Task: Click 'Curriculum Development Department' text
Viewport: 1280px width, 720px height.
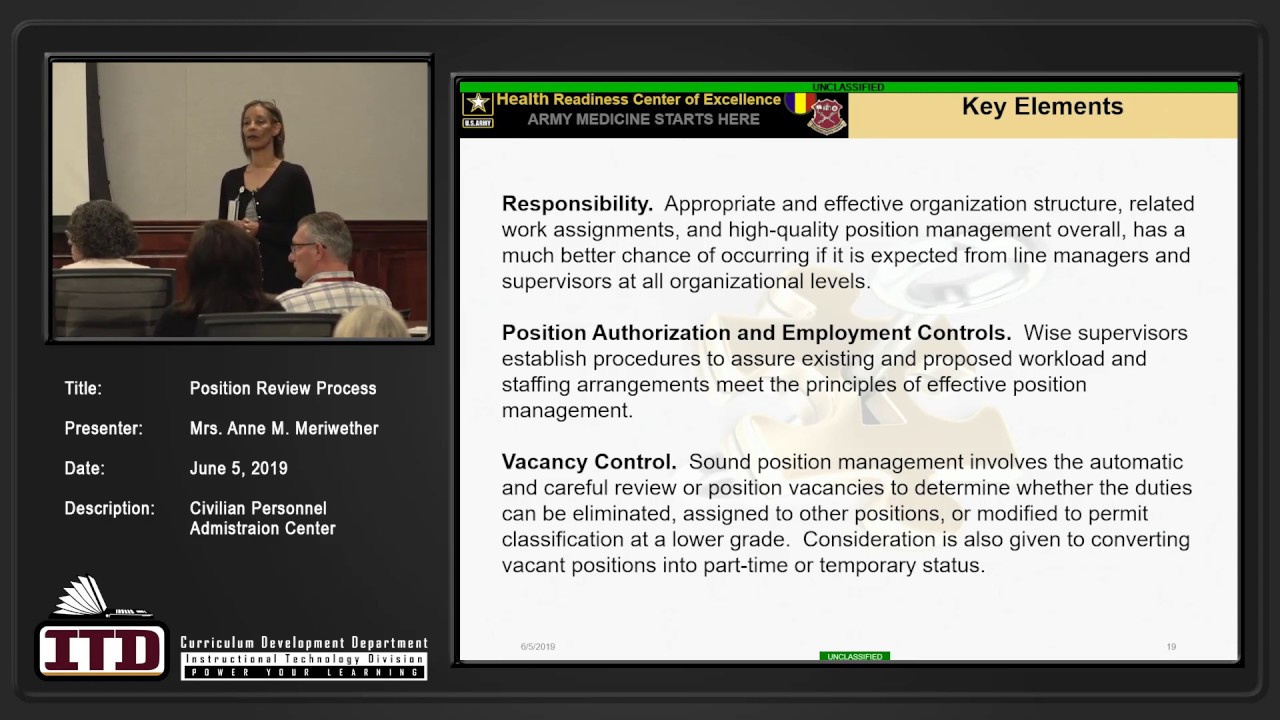Action: coord(304,643)
